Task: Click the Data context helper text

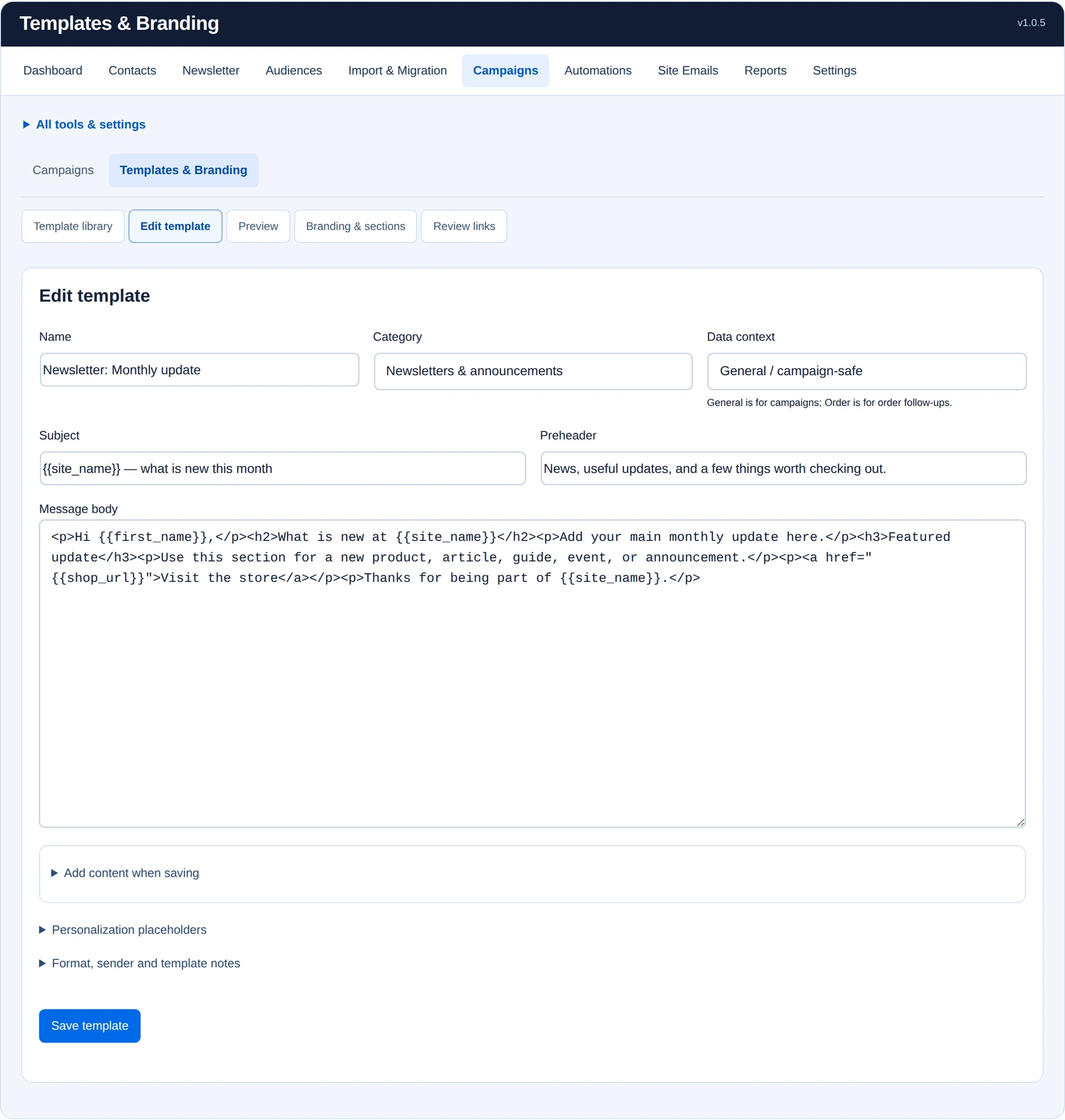Action: click(x=829, y=403)
